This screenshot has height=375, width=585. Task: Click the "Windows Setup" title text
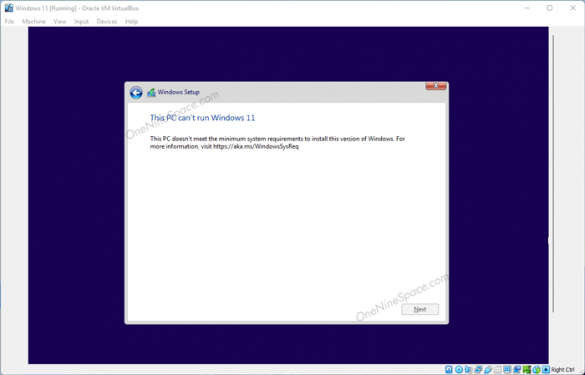coord(178,92)
